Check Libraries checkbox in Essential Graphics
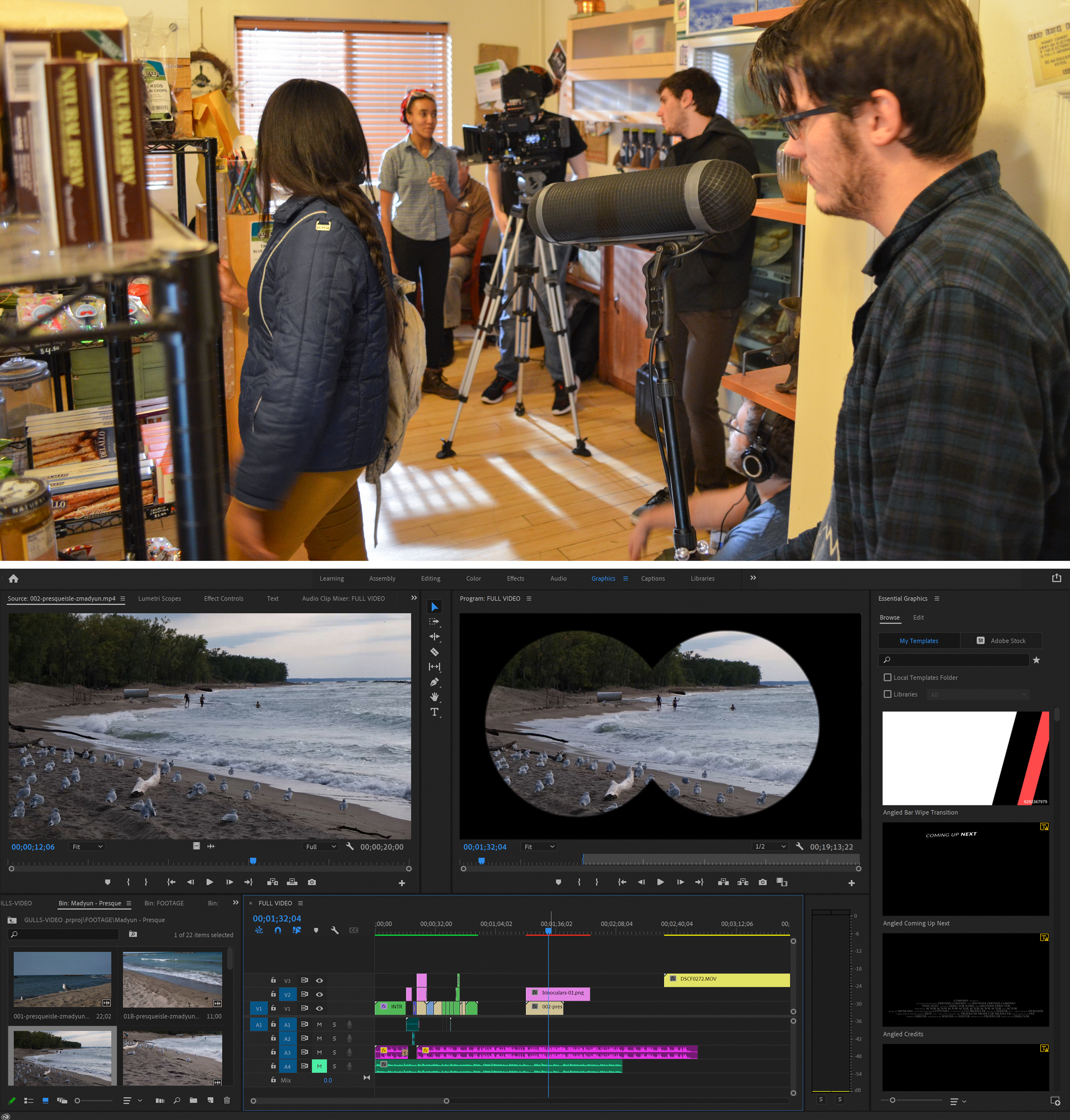 point(887,694)
